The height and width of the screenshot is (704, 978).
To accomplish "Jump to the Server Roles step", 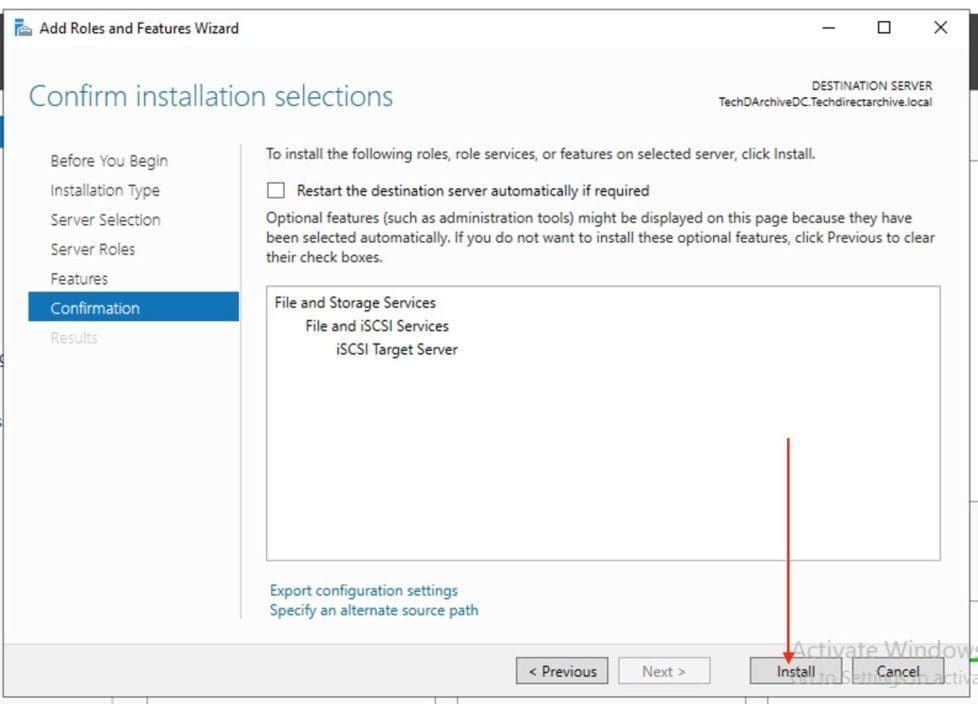I will coord(93,249).
